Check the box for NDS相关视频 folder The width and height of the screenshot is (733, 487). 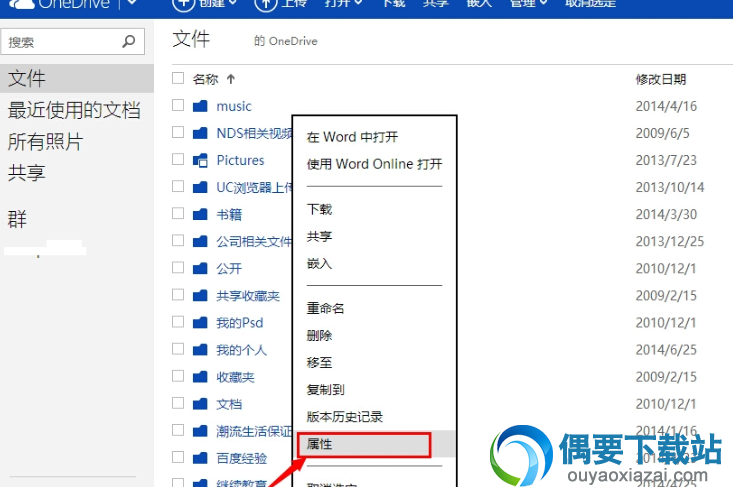tap(178, 132)
